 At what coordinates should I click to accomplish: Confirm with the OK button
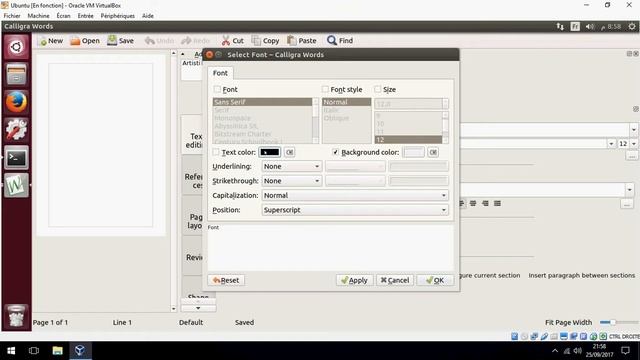[435, 280]
